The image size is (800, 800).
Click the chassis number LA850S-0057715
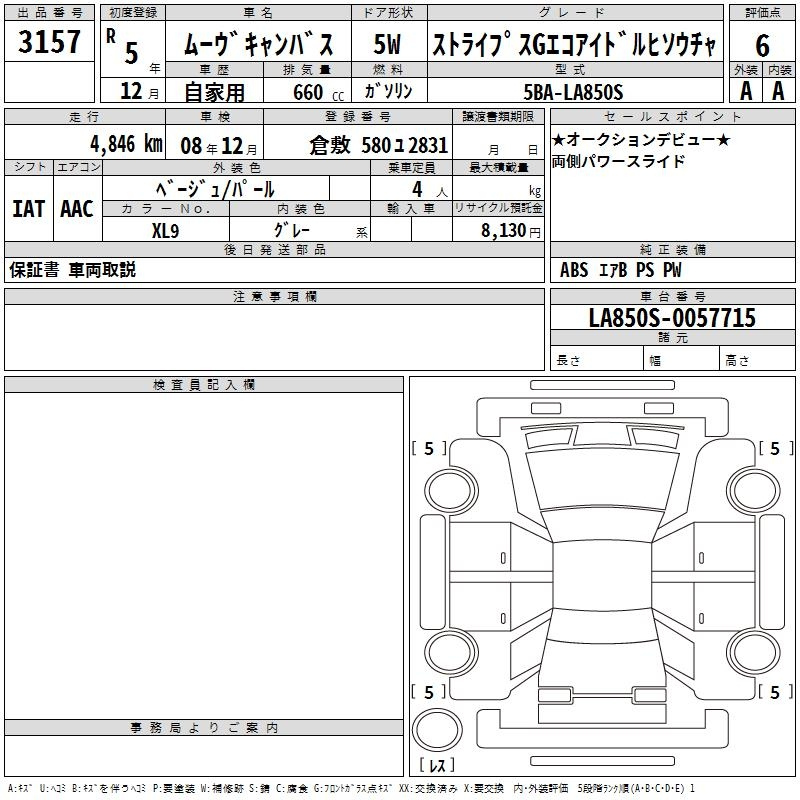672,319
